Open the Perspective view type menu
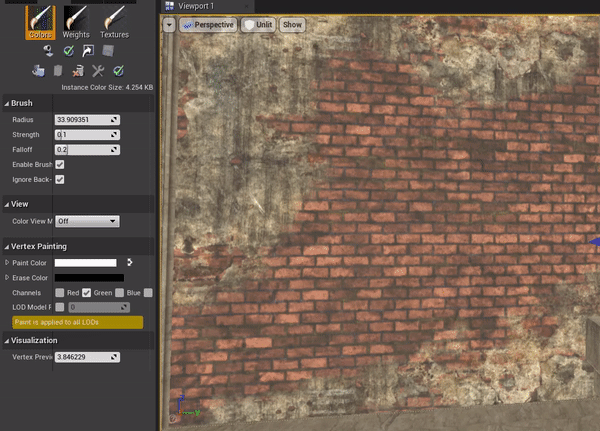600x431 pixels. 208,25
